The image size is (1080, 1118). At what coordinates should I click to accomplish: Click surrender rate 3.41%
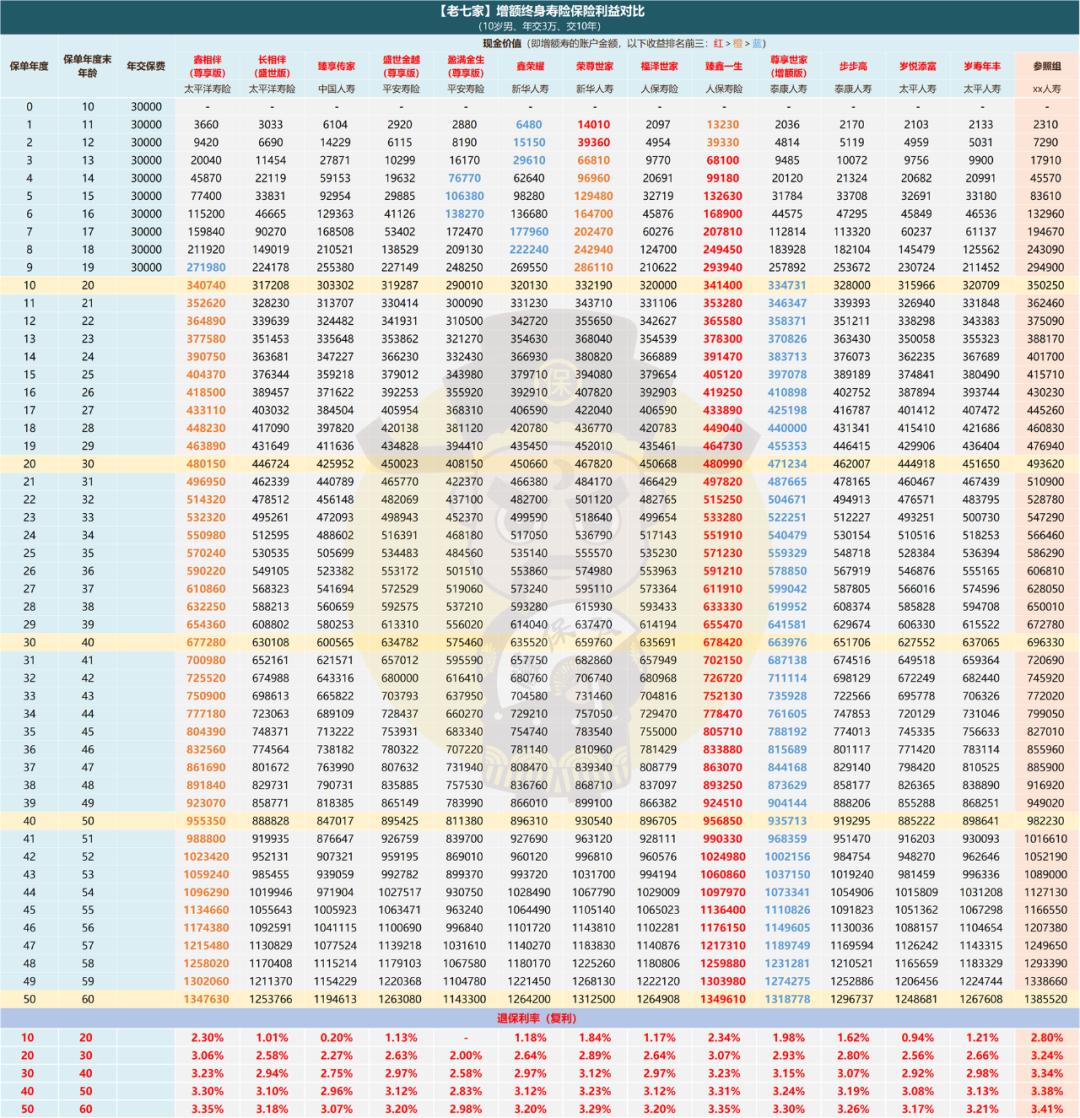tap(1047, 1109)
